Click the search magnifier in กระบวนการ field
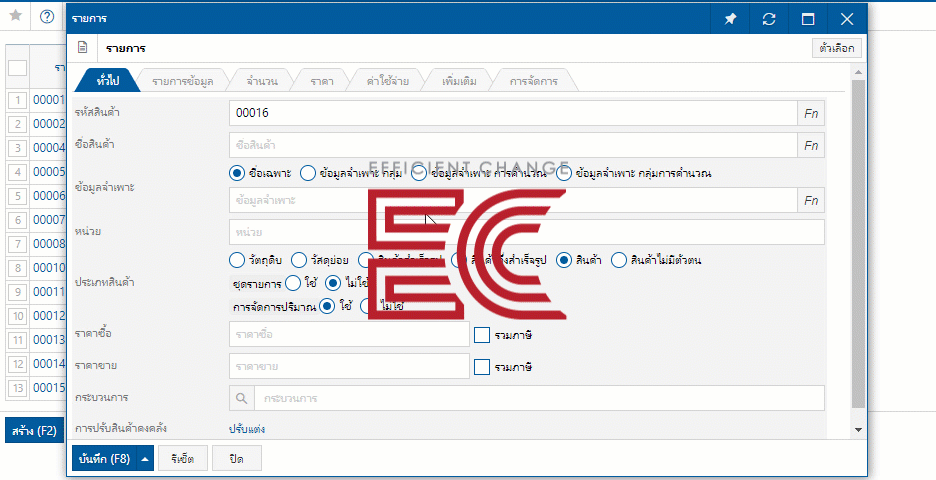Screen dimensions: 936x480 (x=242, y=398)
